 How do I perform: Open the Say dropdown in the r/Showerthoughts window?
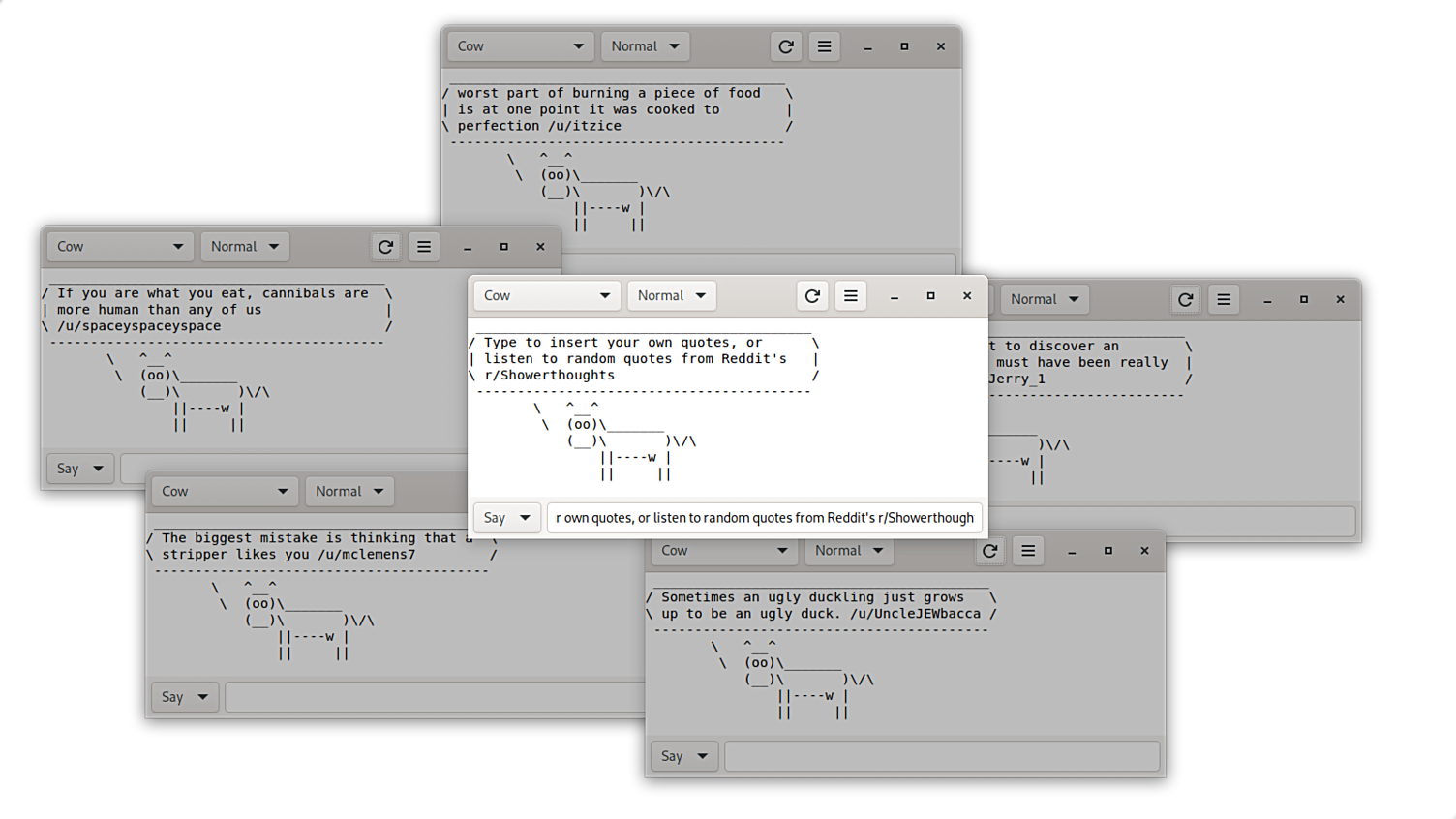click(x=506, y=517)
